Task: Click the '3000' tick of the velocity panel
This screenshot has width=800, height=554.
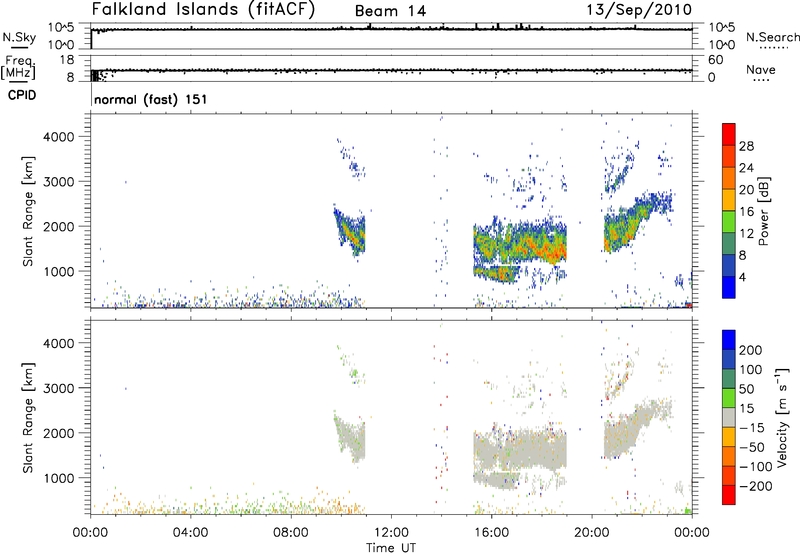Action: pyautogui.click(x=59, y=388)
